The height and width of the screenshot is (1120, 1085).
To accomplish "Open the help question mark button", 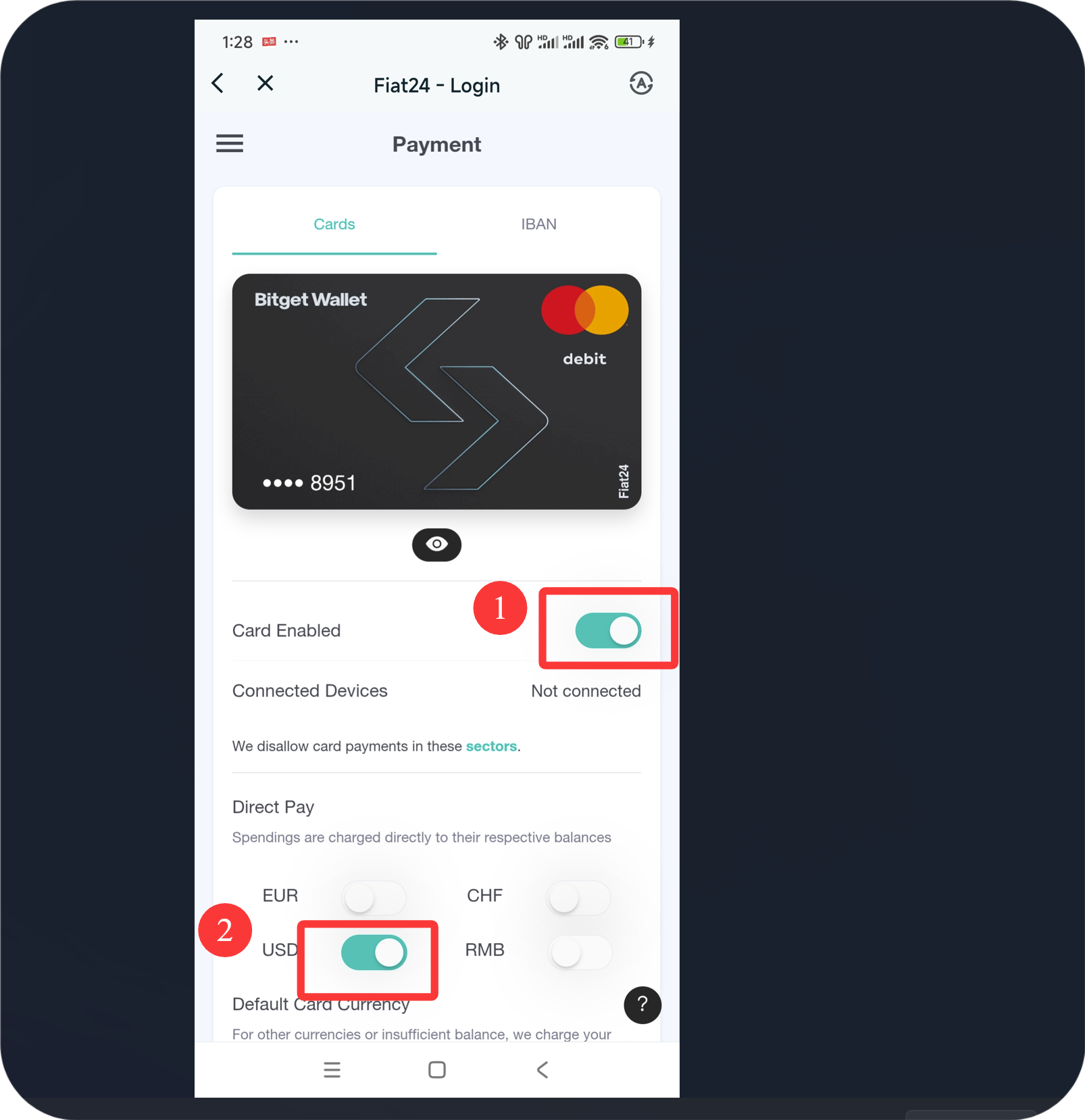I will click(x=642, y=1004).
